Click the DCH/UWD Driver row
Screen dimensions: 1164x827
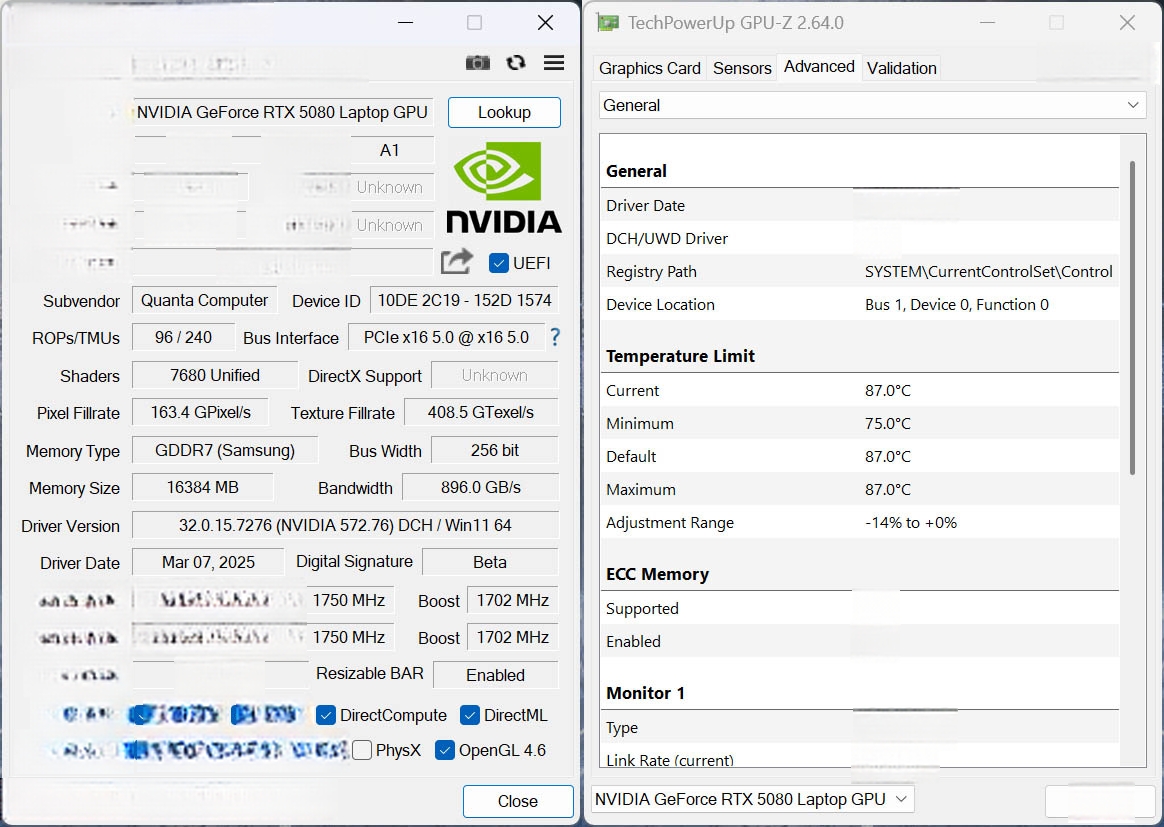[860, 238]
